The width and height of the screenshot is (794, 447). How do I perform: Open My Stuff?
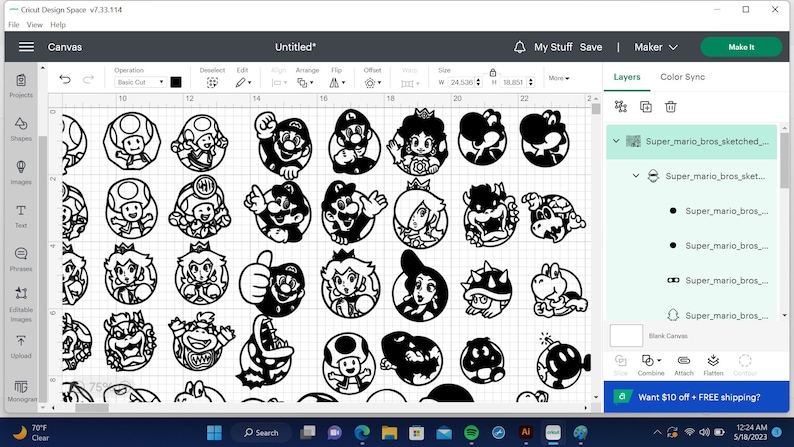pos(553,47)
